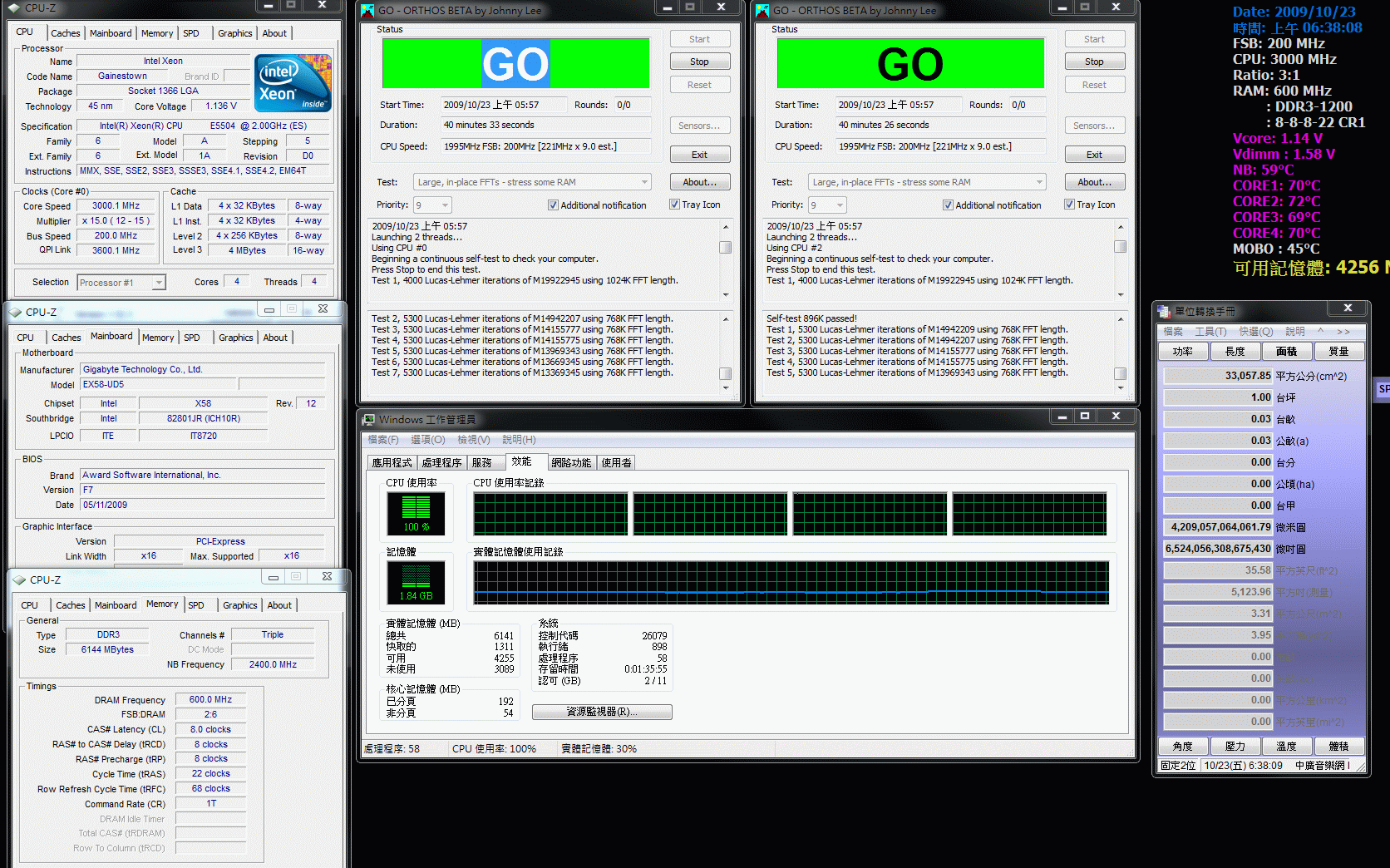The height and width of the screenshot is (868, 1390).
Task: Close the unit converter window
Action: click(1348, 308)
